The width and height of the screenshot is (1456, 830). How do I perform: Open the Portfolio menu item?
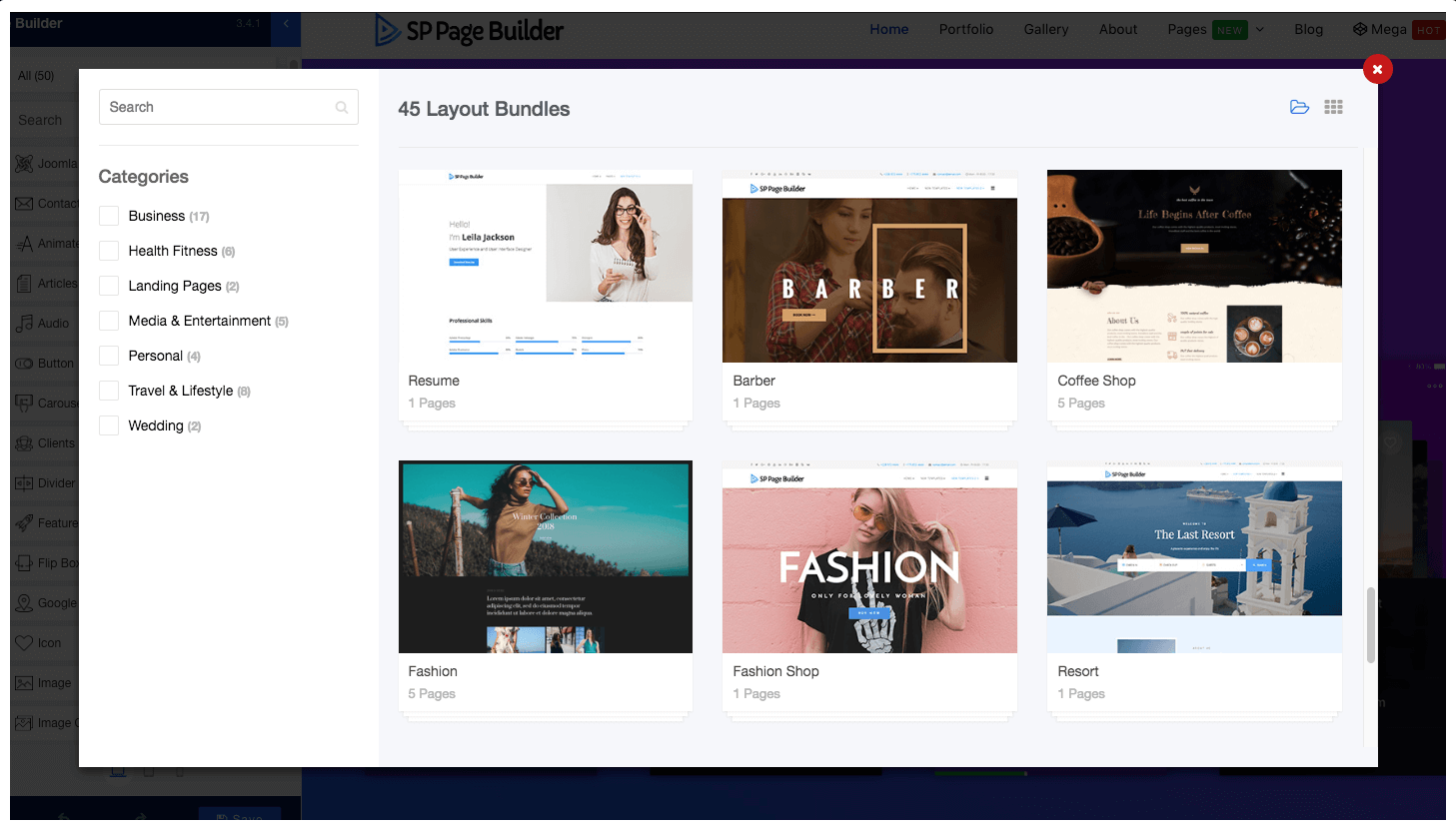click(x=966, y=30)
